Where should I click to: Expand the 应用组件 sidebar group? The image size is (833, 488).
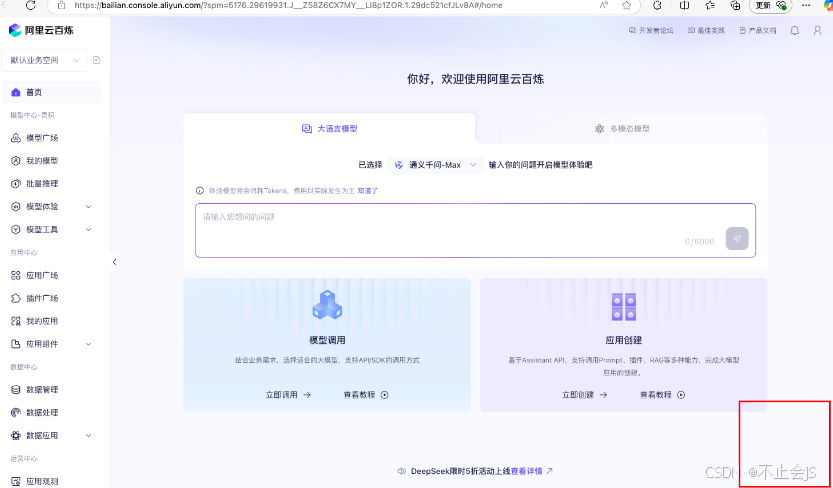(50, 344)
